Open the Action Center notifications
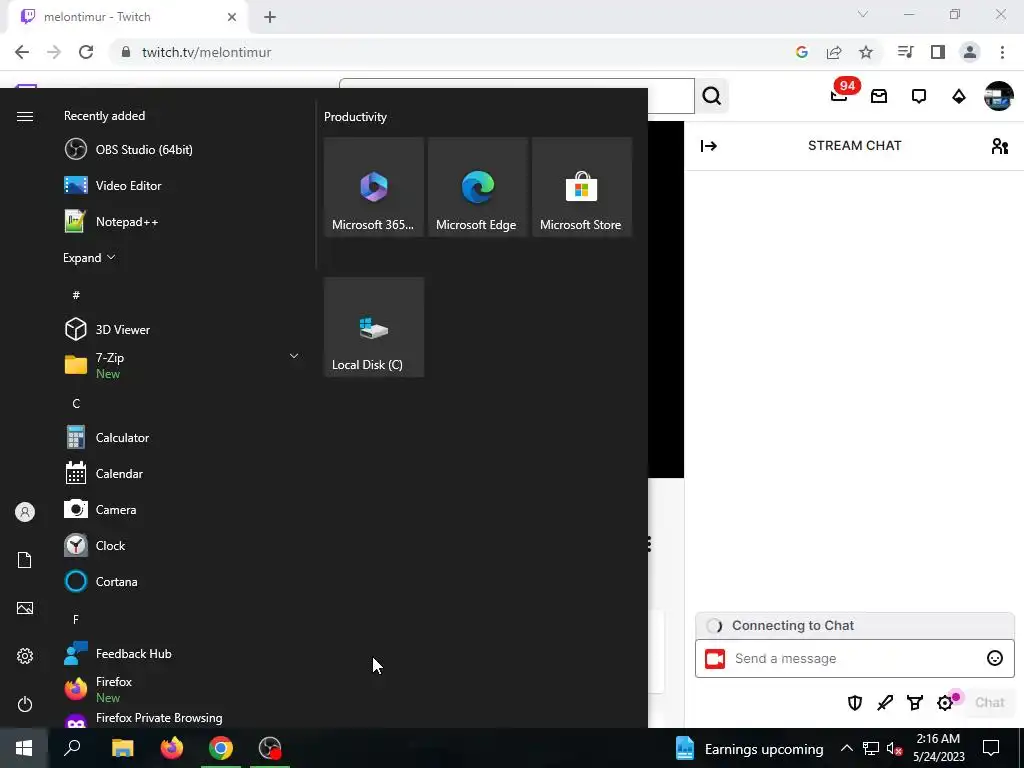The width and height of the screenshot is (1024, 768). pos(991,748)
